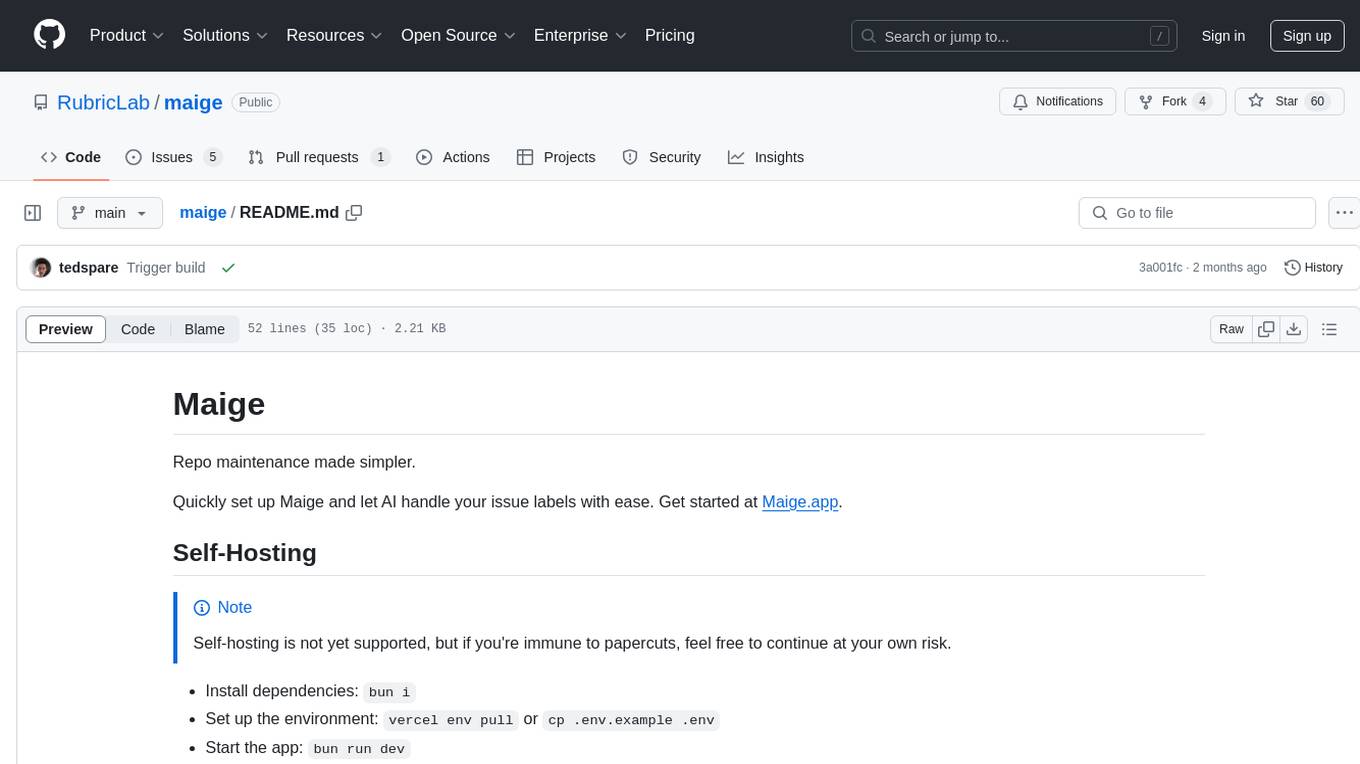Select the Preview view toggle
Viewport: 1360px width, 764px height.
point(66,329)
